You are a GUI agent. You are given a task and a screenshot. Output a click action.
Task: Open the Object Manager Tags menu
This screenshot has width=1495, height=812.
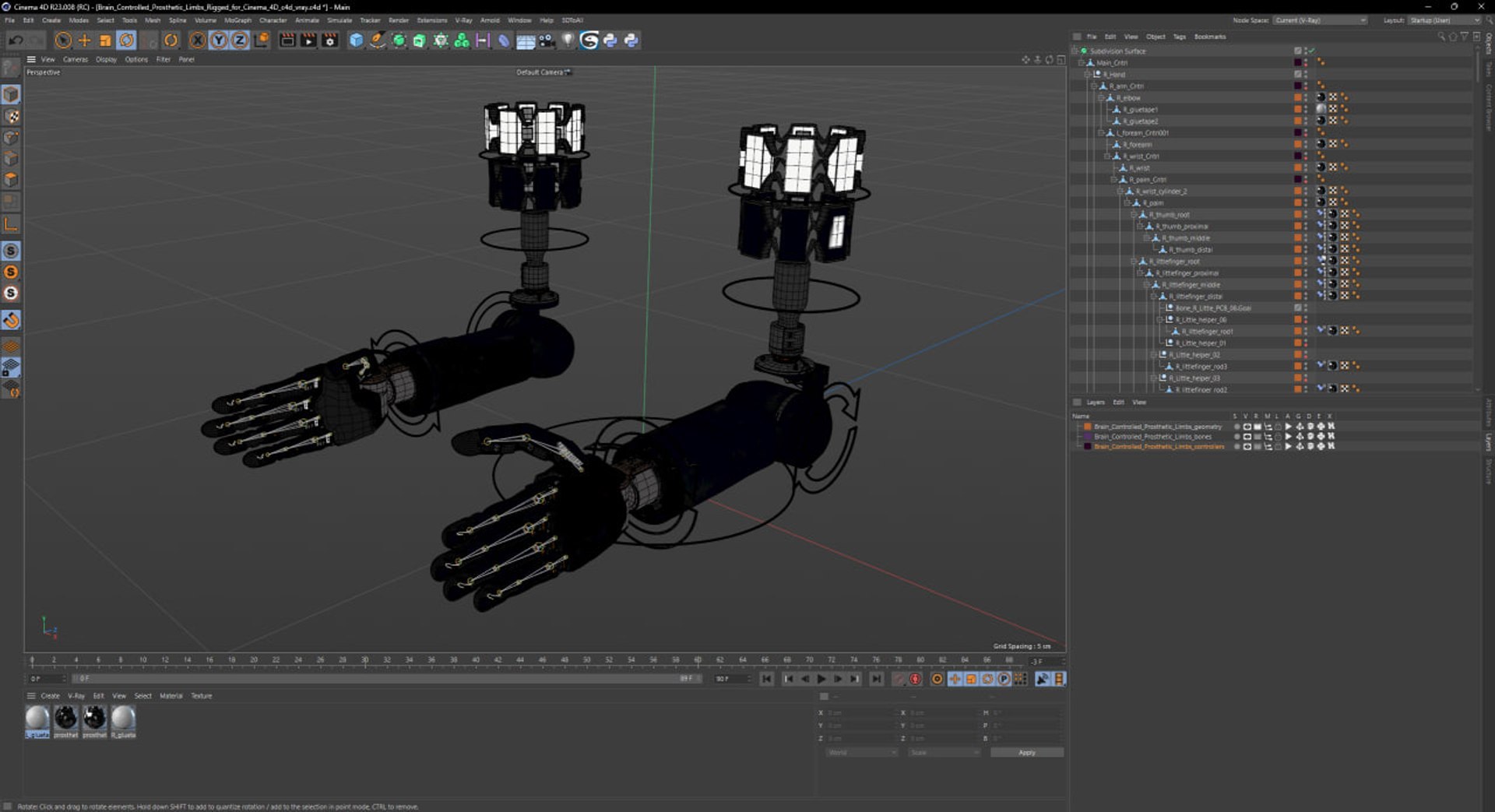[x=1179, y=37]
